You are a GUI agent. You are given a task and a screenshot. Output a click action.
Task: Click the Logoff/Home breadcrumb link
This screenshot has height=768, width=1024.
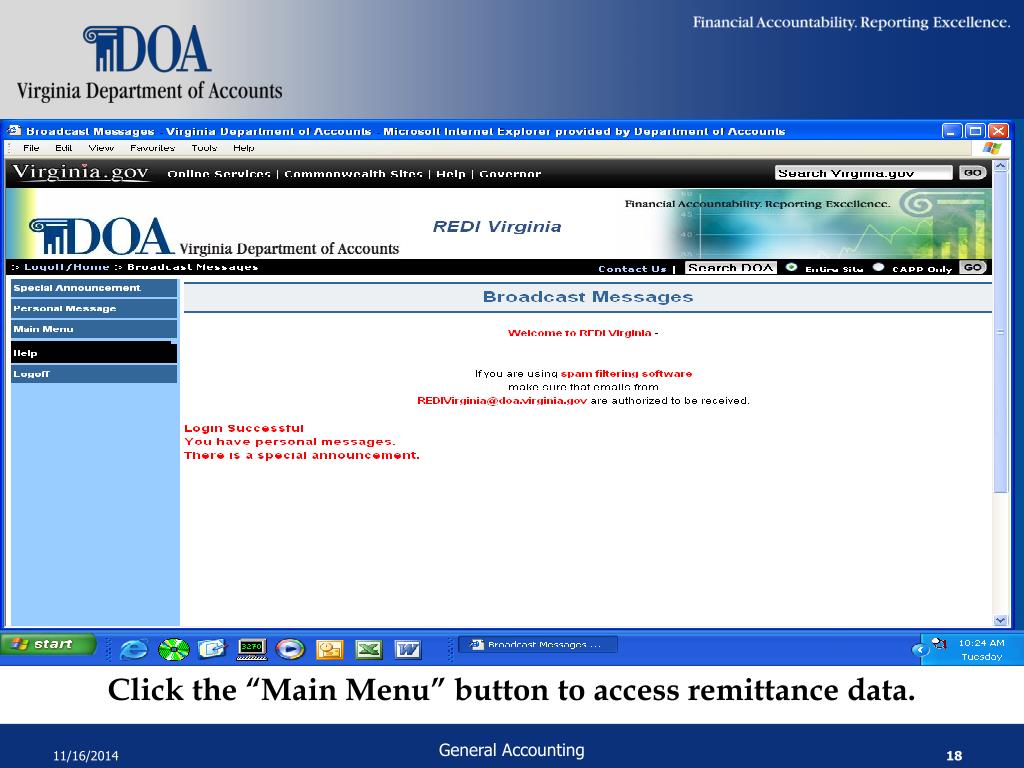(x=67, y=267)
